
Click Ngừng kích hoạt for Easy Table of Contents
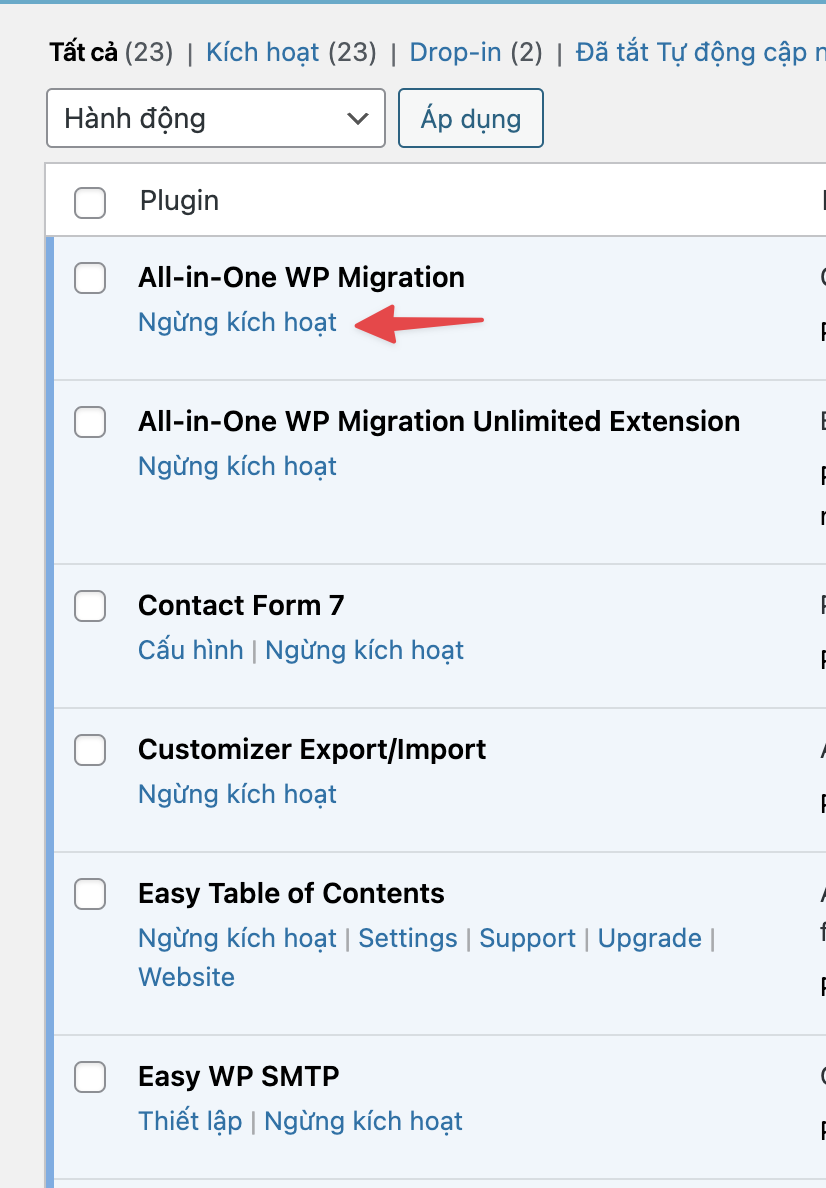pyautogui.click(x=237, y=939)
